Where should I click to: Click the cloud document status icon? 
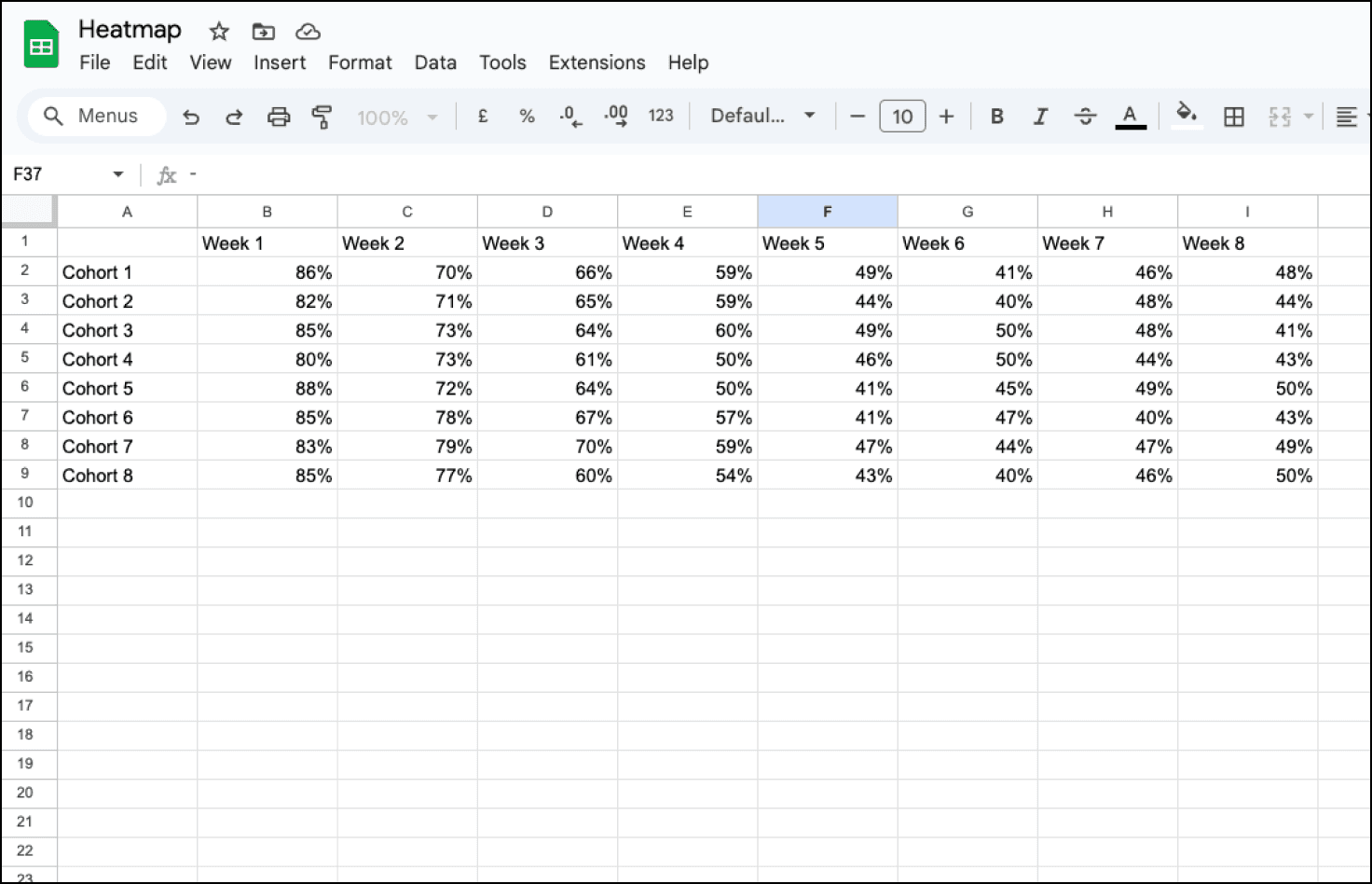pyautogui.click(x=308, y=32)
